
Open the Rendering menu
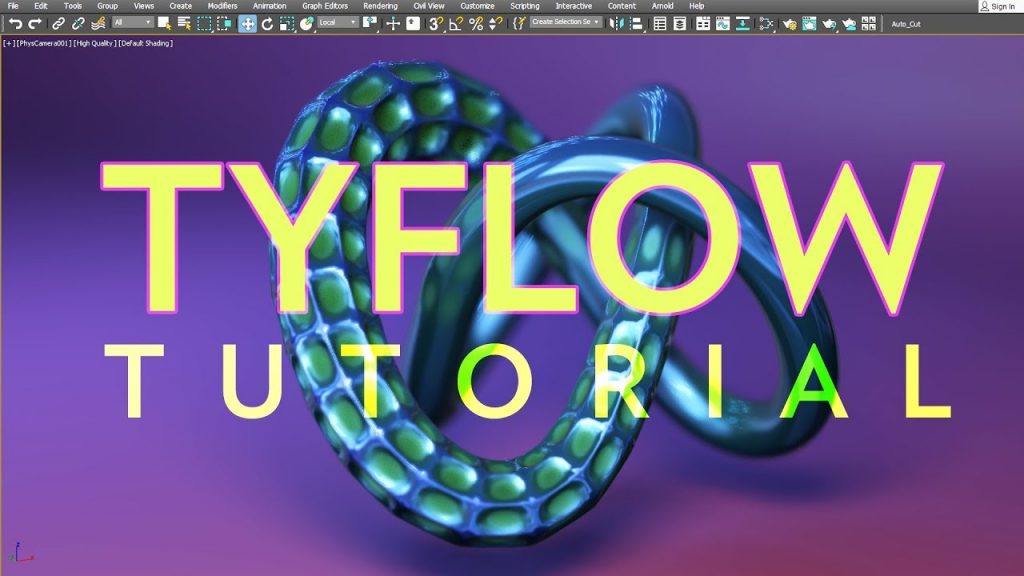380,5
